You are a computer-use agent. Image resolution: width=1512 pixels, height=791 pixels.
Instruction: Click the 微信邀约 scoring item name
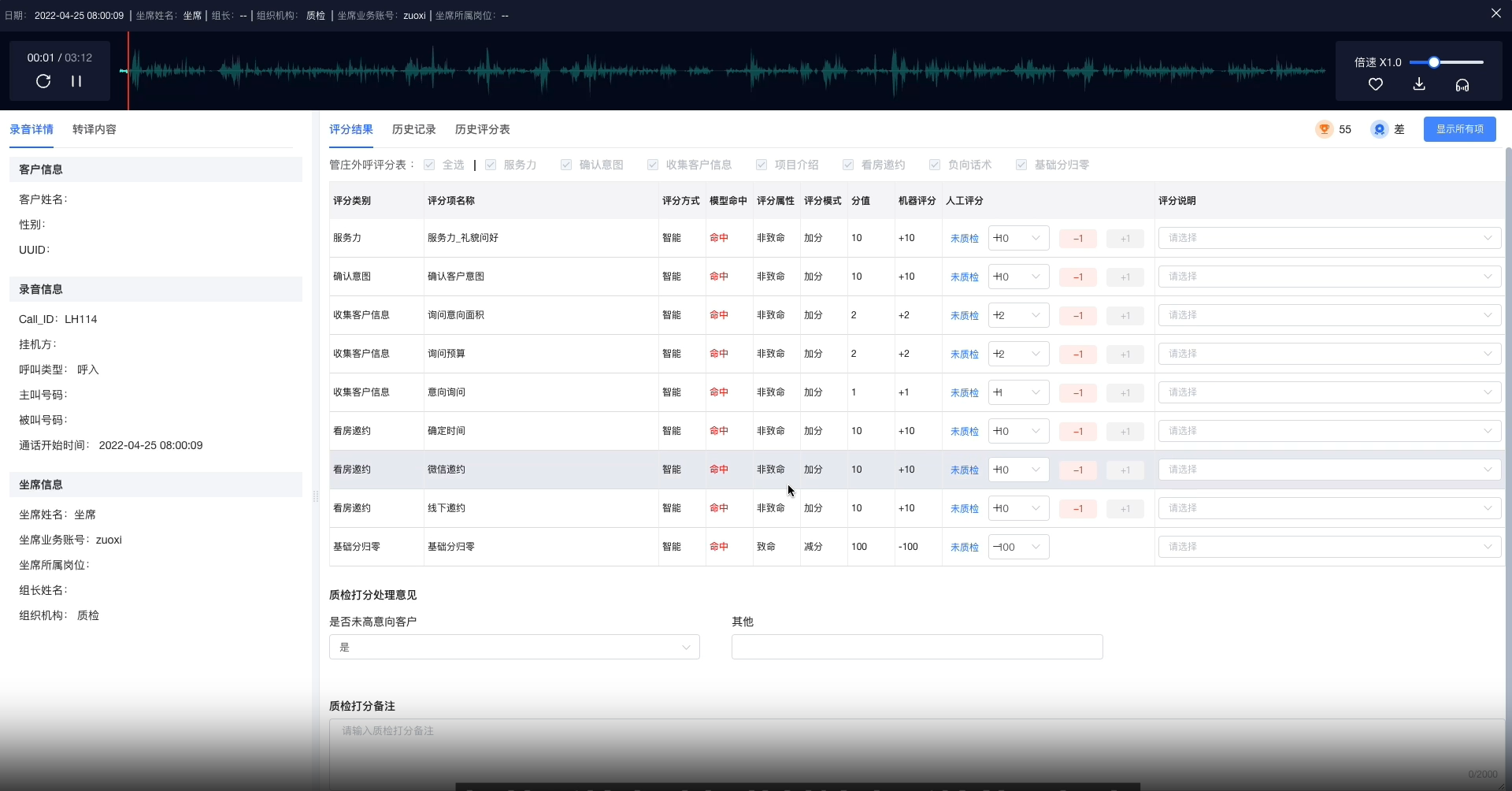447,470
